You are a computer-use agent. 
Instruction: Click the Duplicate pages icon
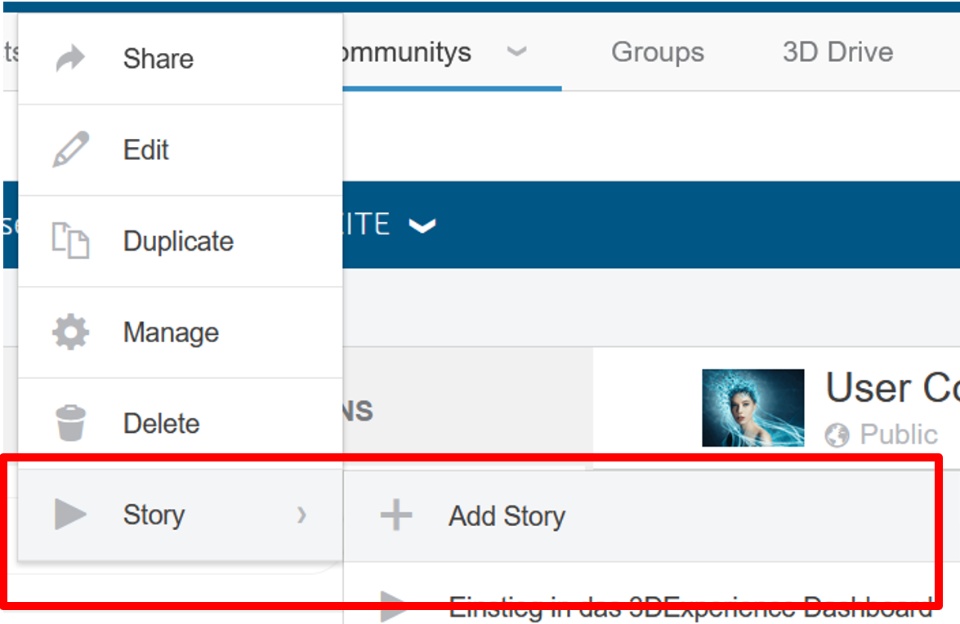(x=70, y=241)
